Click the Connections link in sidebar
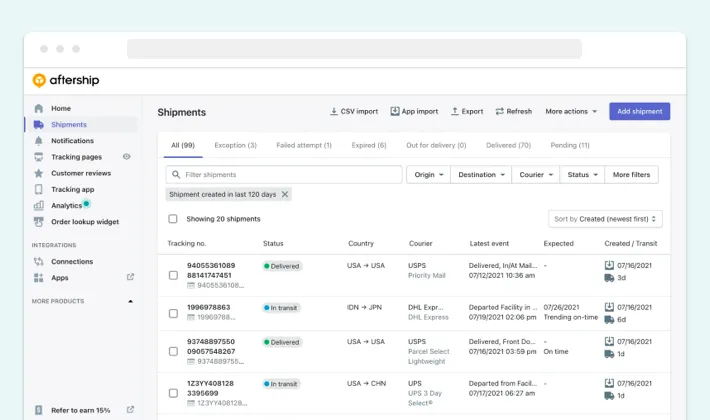 (72, 262)
